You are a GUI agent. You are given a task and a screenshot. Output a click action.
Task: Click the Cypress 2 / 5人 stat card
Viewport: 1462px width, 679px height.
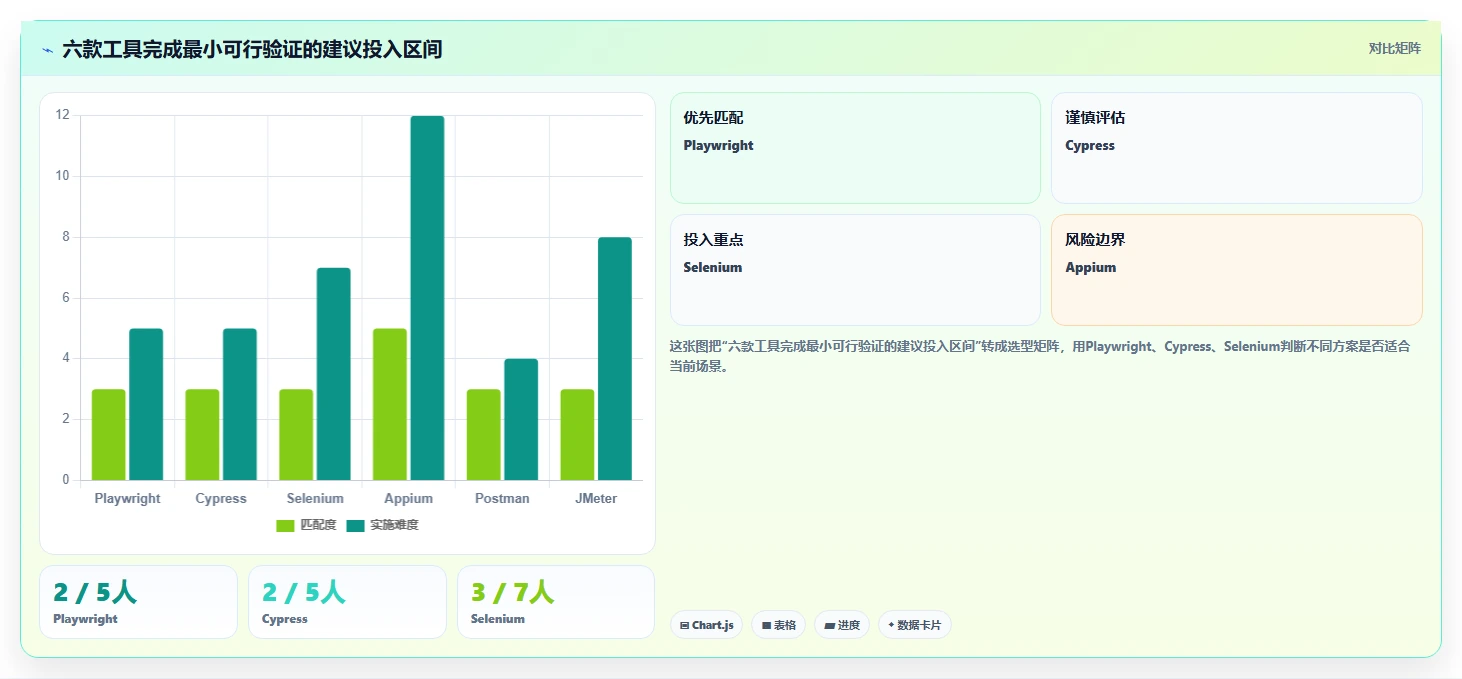point(347,602)
